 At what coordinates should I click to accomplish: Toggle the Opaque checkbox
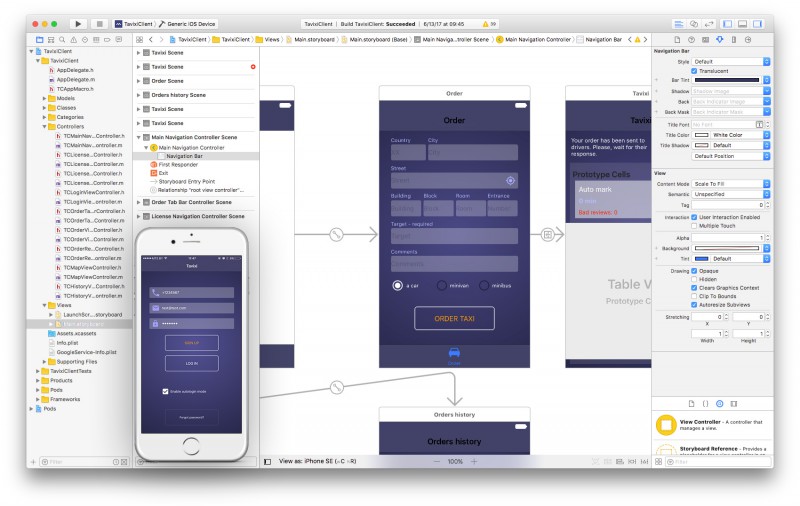(x=694, y=271)
